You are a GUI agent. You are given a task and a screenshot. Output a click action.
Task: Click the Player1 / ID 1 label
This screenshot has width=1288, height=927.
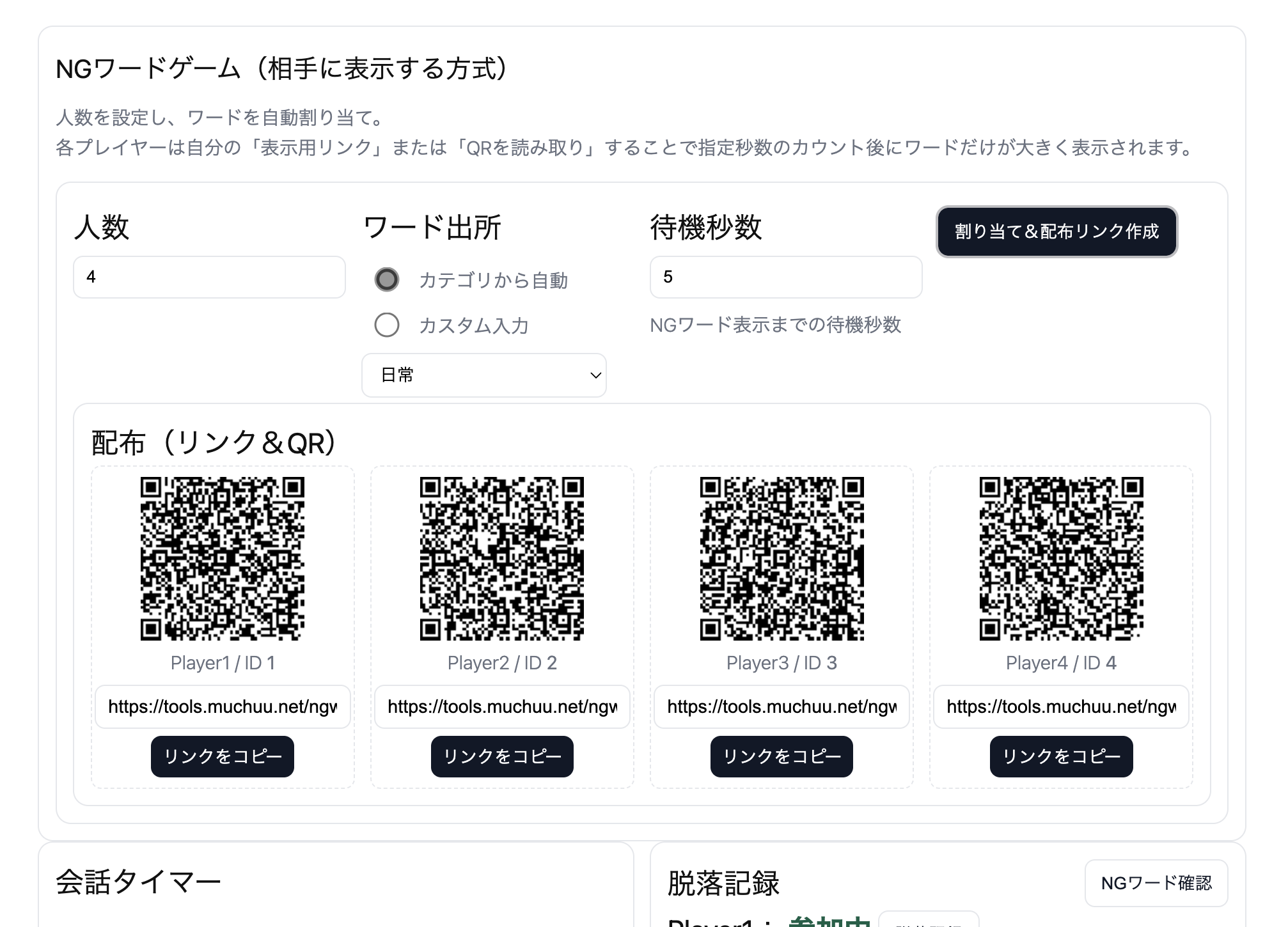(x=223, y=663)
